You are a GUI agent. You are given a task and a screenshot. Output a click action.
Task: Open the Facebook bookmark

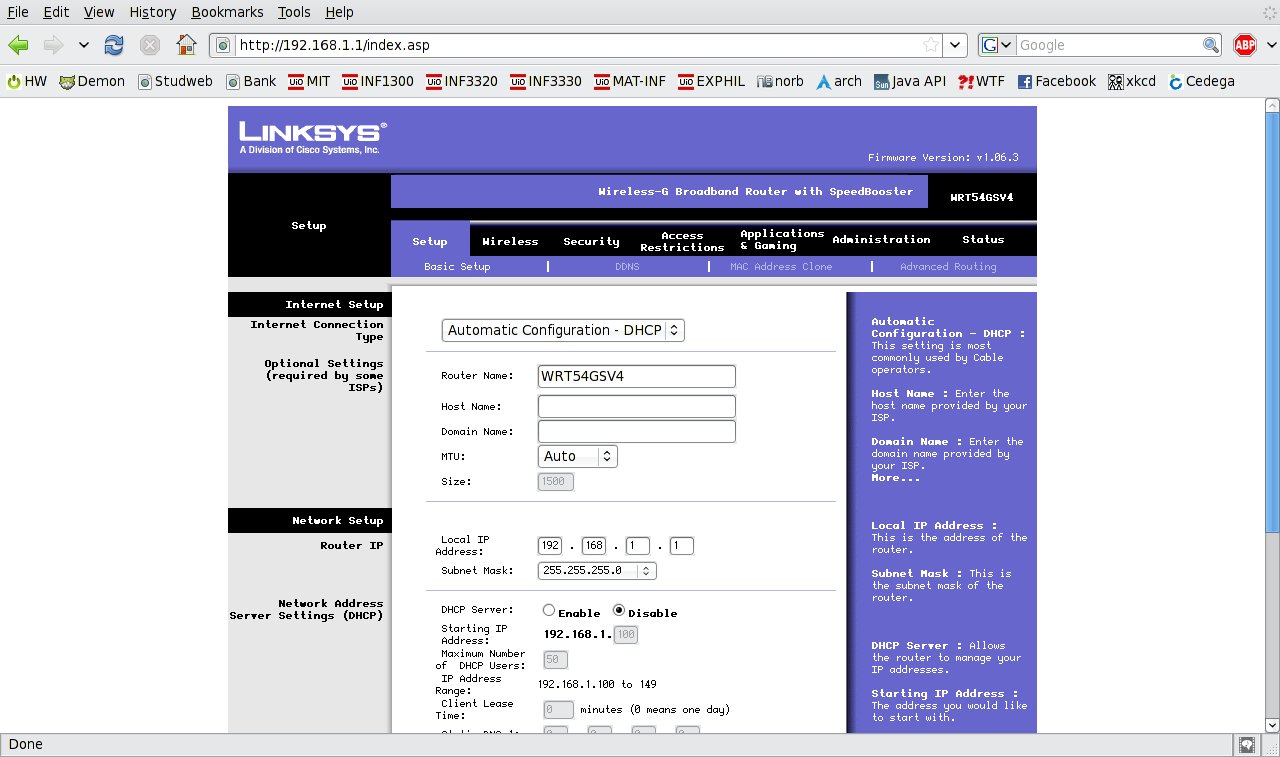click(1057, 81)
